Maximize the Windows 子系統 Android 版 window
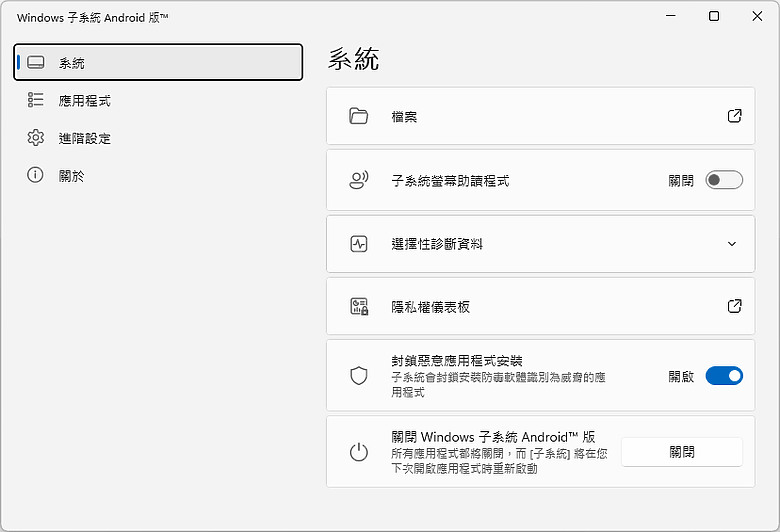Image resolution: width=780 pixels, height=532 pixels. [714, 16]
